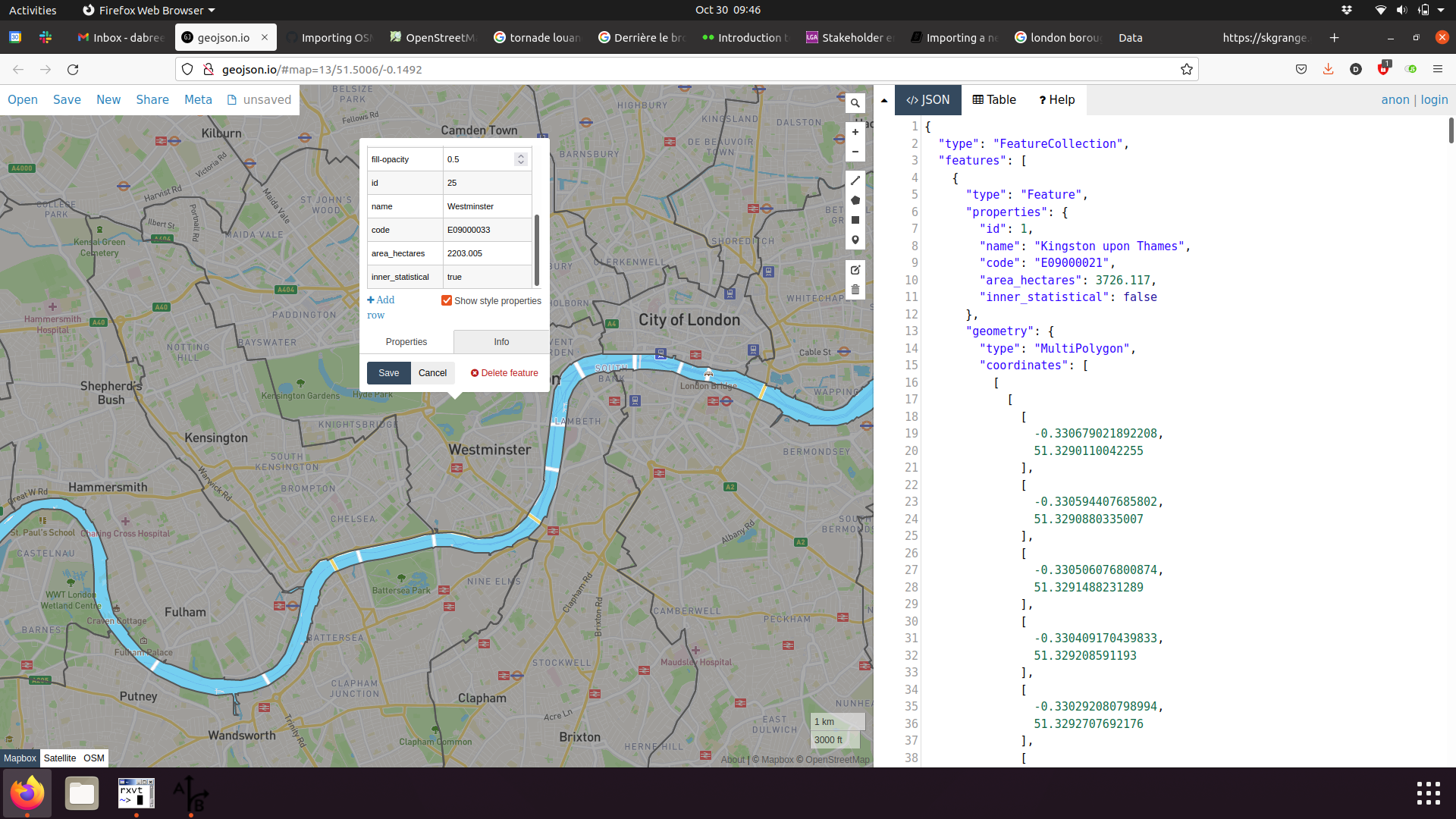Click the popup properties scrollbar
The height and width of the screenshot is (819, 1456).
click(x=537, y=250)
